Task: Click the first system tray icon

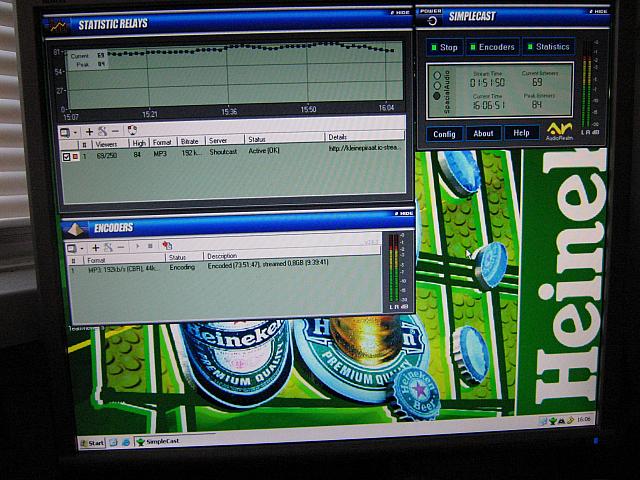Action: click(544, 421)
